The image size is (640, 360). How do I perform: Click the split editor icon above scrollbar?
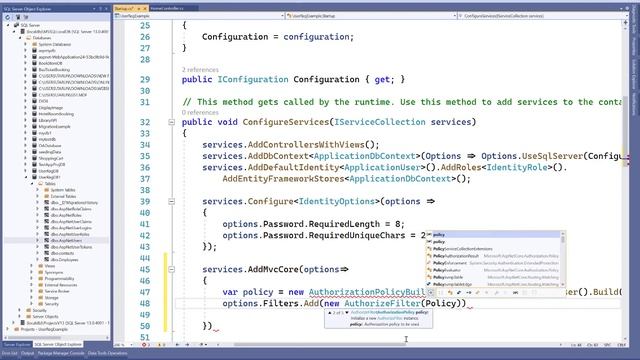click(625, 23)
